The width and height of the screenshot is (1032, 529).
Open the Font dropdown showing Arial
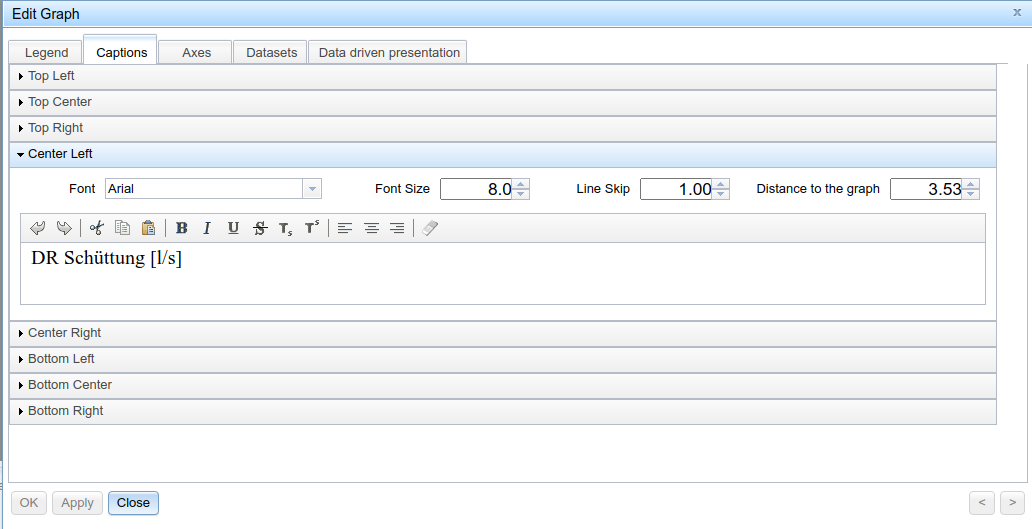pos(312,189)
